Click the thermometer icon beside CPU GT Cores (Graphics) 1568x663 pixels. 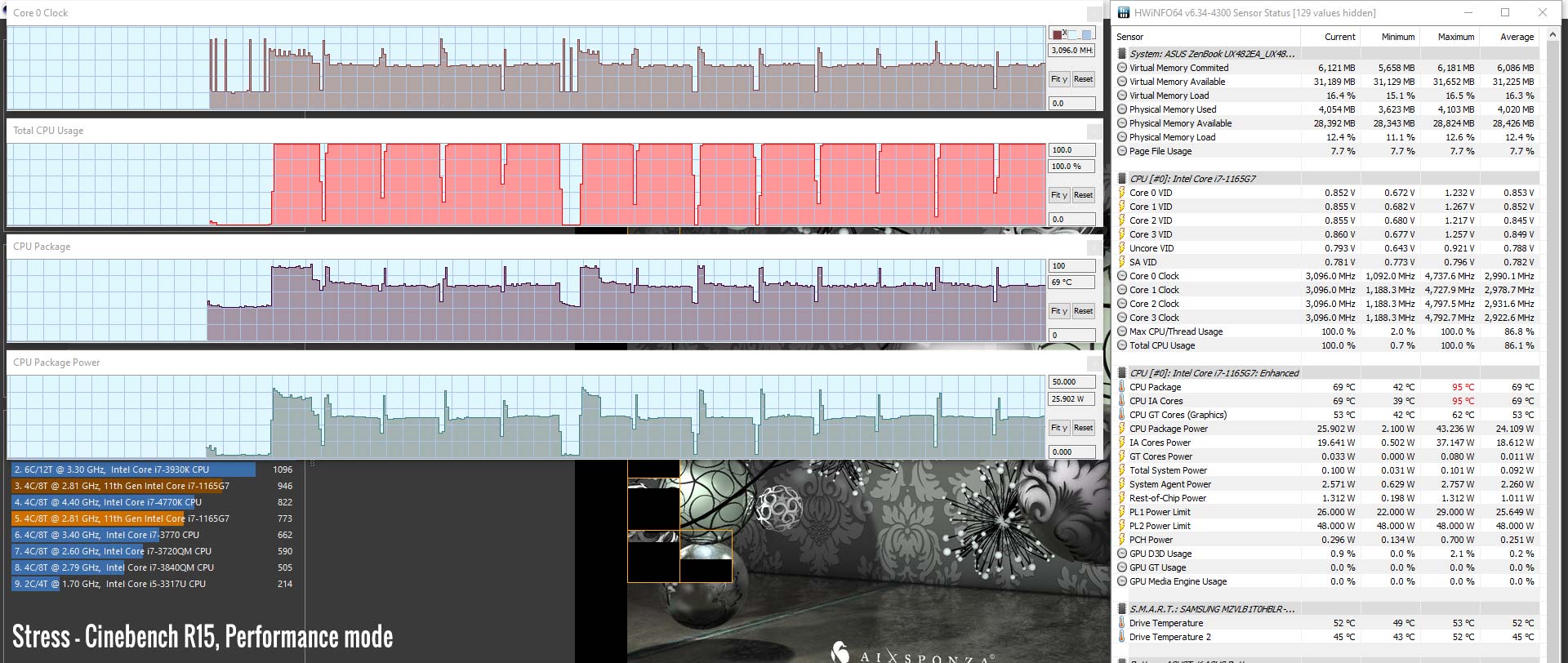point(1122,415)
